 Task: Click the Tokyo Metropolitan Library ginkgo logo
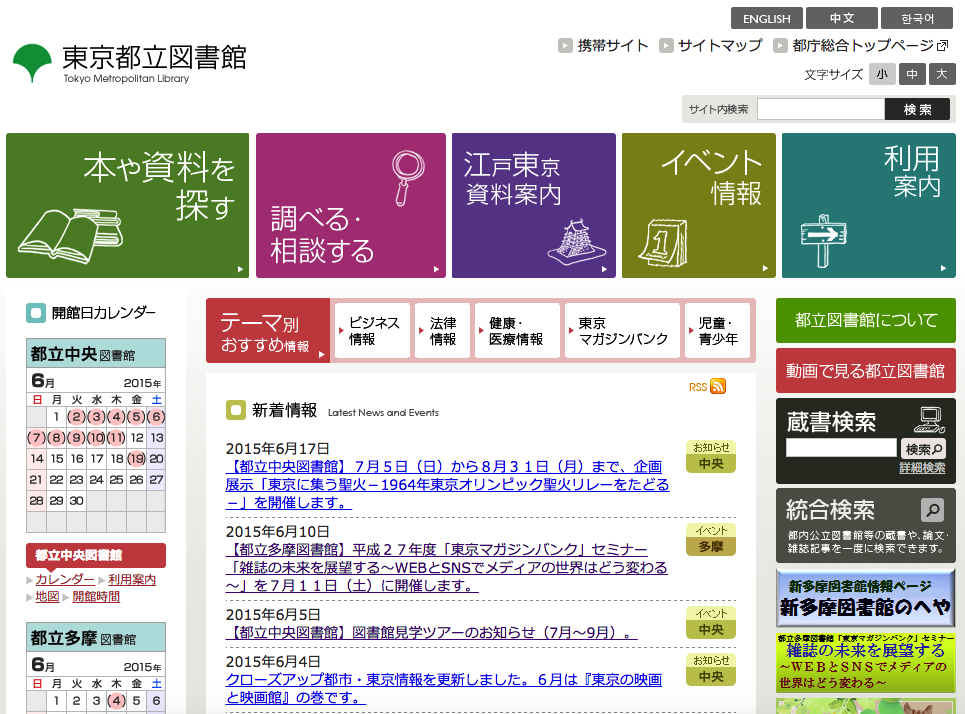pos(32,64)
